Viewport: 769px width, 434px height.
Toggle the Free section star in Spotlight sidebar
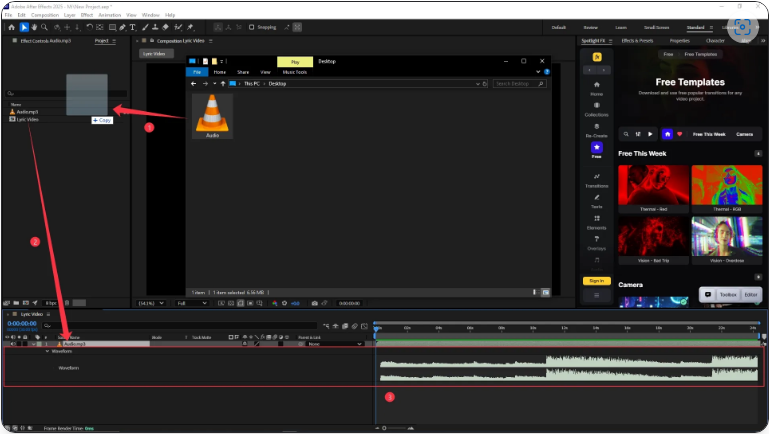coord(596,150)
